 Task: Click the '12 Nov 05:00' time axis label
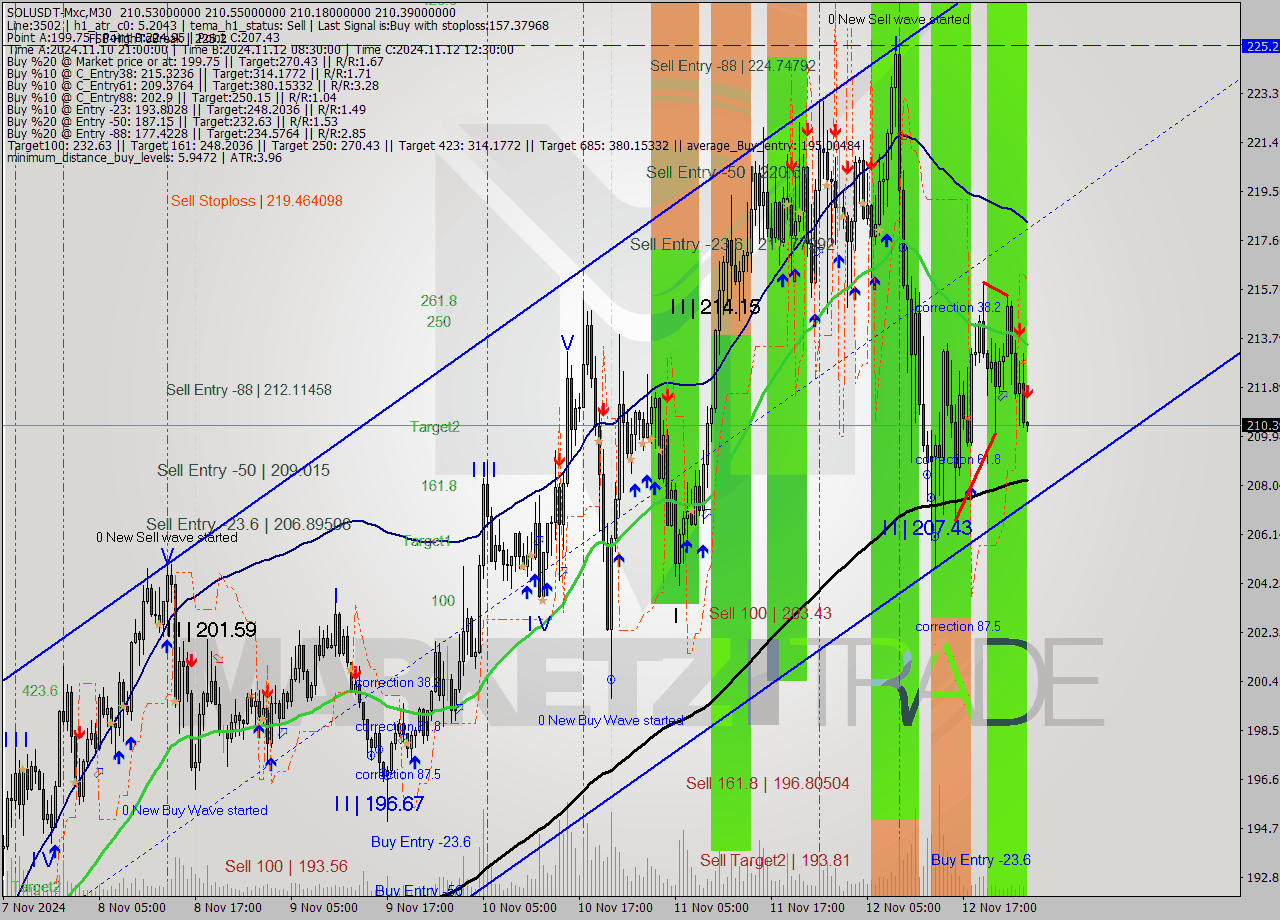(903, 908)
